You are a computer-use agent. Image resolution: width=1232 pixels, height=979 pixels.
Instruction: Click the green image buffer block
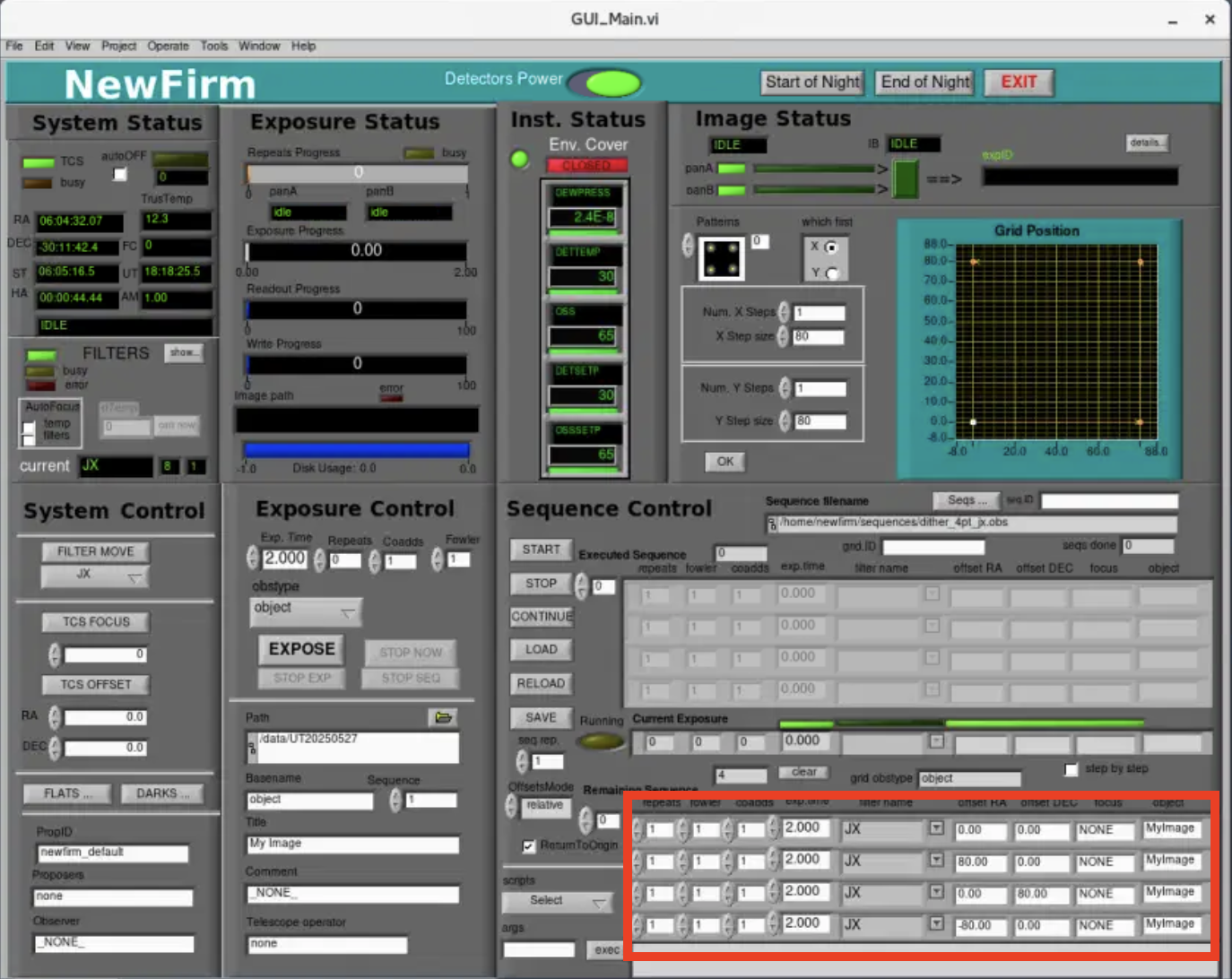(906, 179)
